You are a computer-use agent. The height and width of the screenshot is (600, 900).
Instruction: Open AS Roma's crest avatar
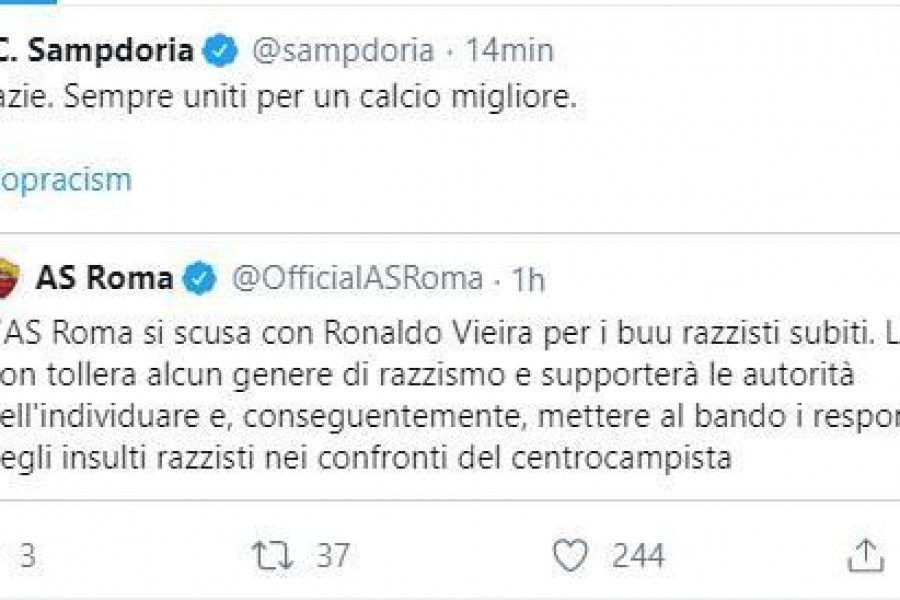pyautogui.click(x=7, y=278)
